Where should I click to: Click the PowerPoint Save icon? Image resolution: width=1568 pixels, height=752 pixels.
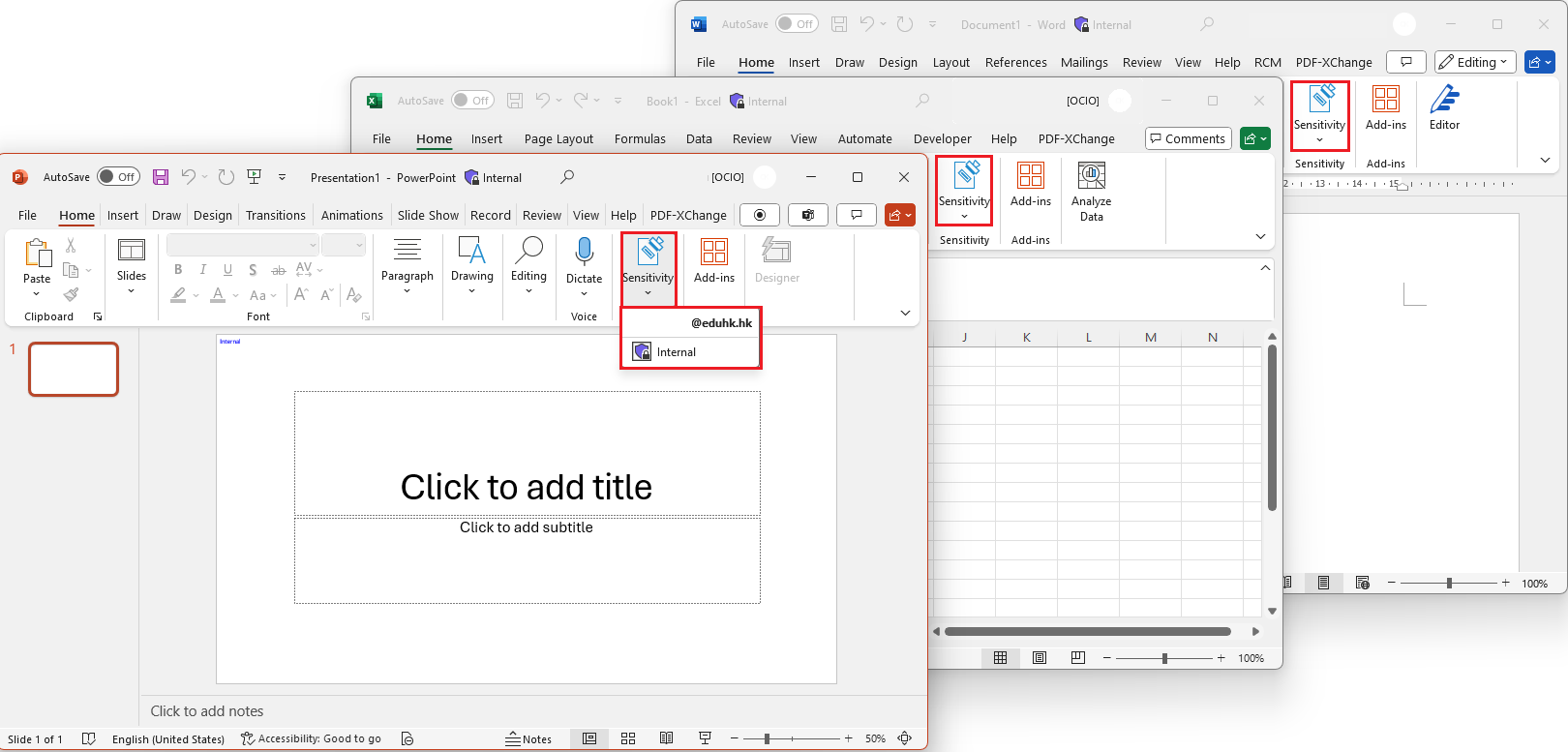[x=161, y=177]
